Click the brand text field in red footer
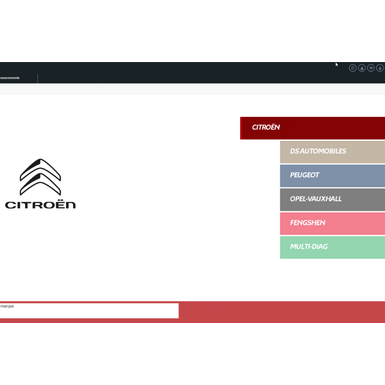 (x=89, y=311)
